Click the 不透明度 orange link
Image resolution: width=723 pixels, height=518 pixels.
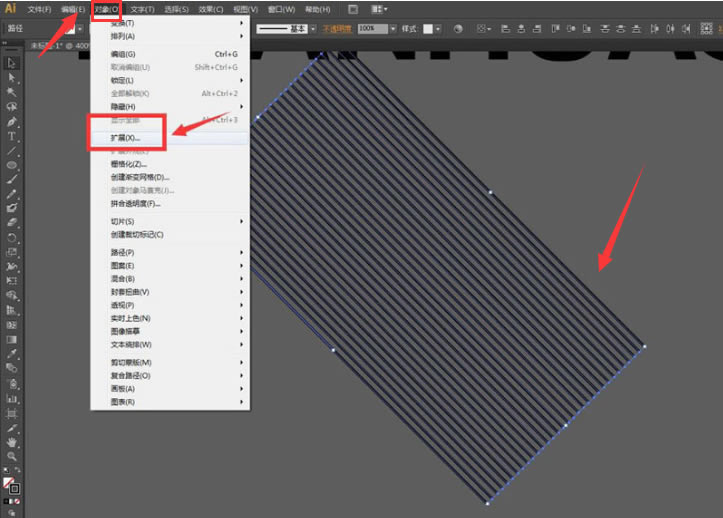pyautogui.click(x=337, y=29)
